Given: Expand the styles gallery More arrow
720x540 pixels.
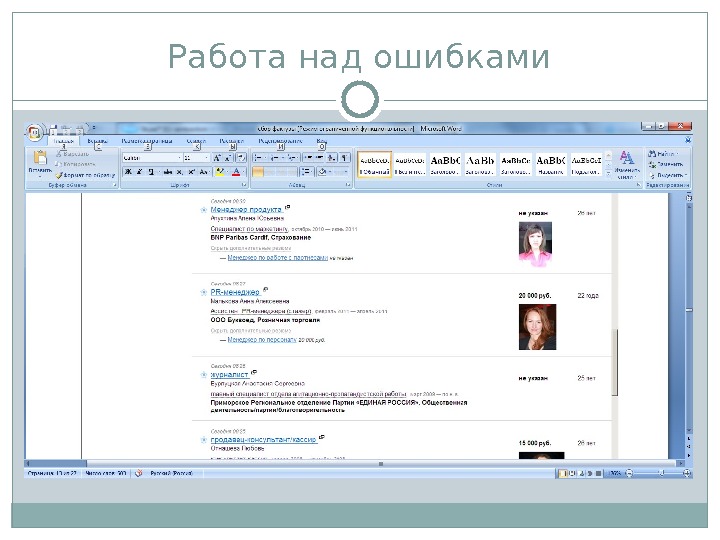Looking at the screenshot, I should (608, 173).
